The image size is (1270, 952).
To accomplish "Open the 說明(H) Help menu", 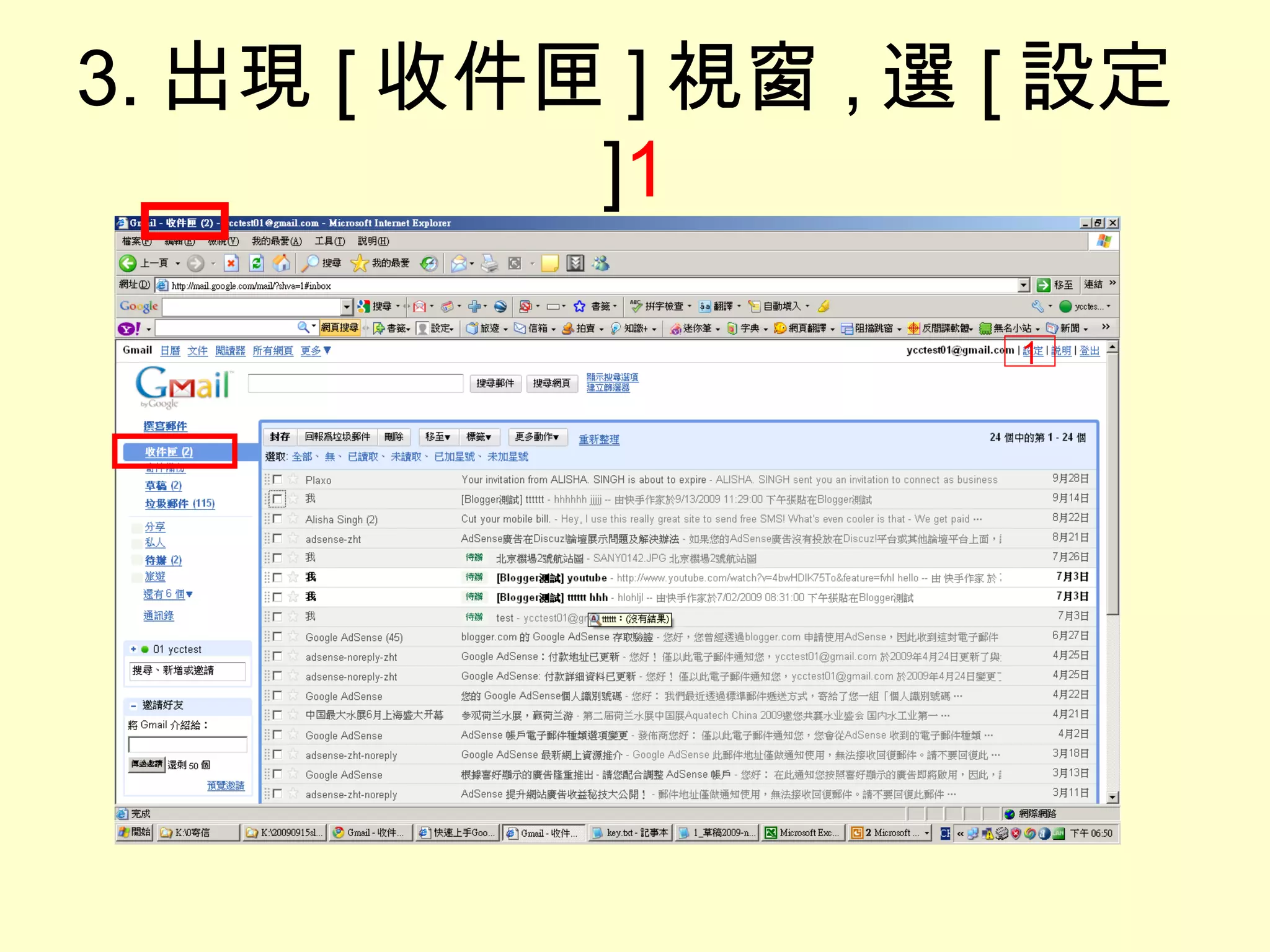I will pyautogui.click(x=373, y=241).
